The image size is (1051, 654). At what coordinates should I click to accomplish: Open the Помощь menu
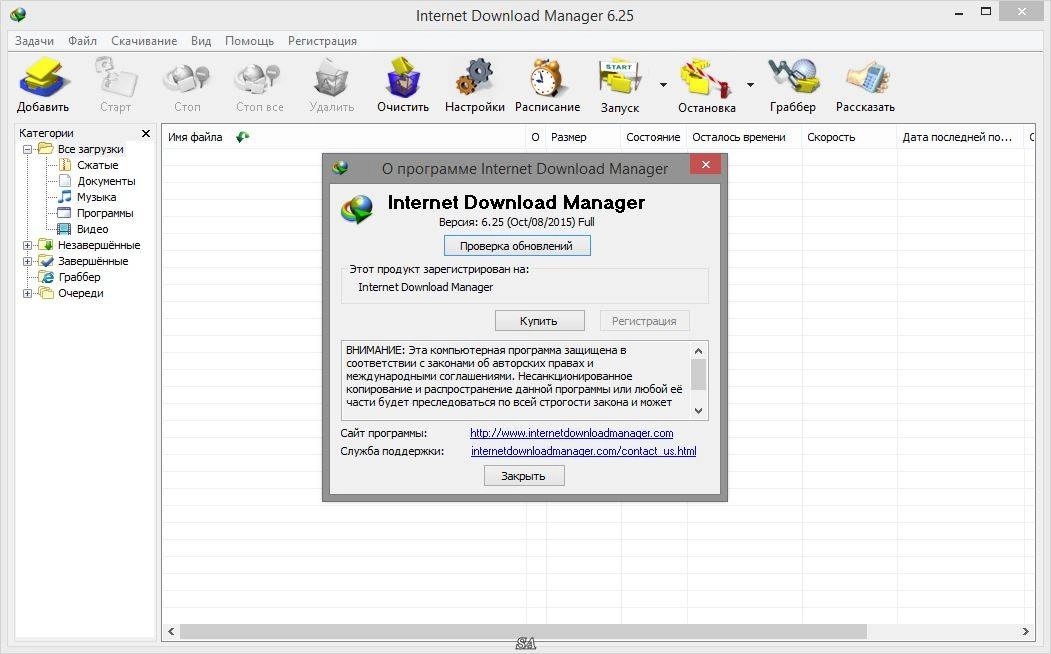click(249, 41)
